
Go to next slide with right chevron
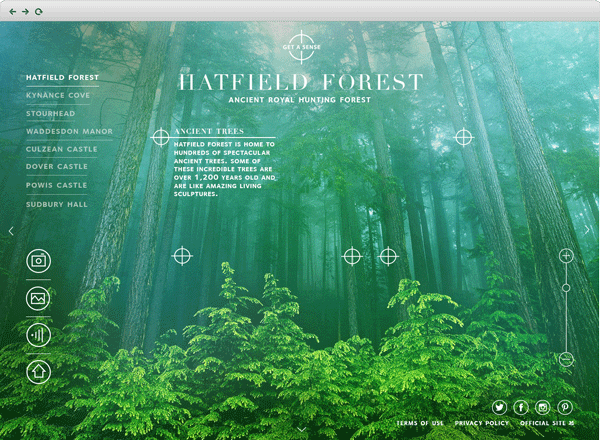587,230
